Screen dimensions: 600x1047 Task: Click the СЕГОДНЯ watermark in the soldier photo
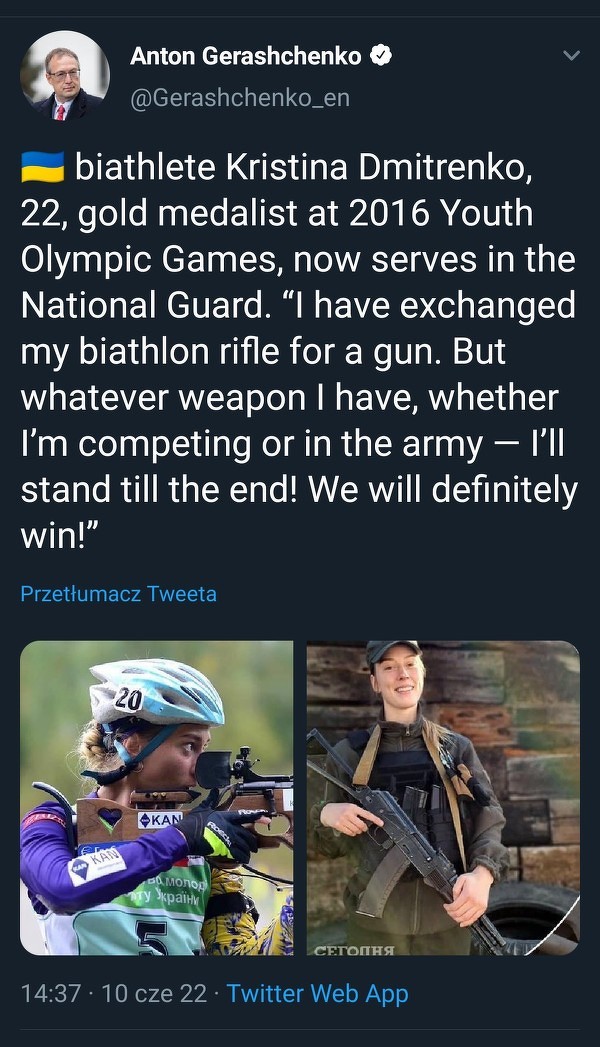click(354, 946)
